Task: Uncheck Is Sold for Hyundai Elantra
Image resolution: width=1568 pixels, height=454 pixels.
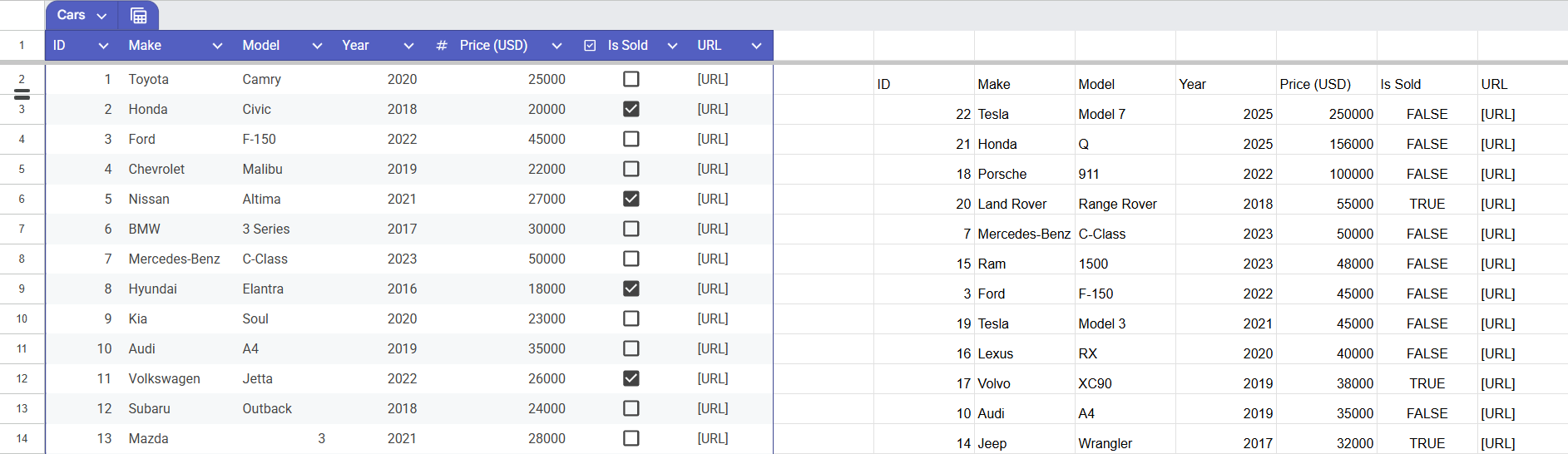Action: 631,289
